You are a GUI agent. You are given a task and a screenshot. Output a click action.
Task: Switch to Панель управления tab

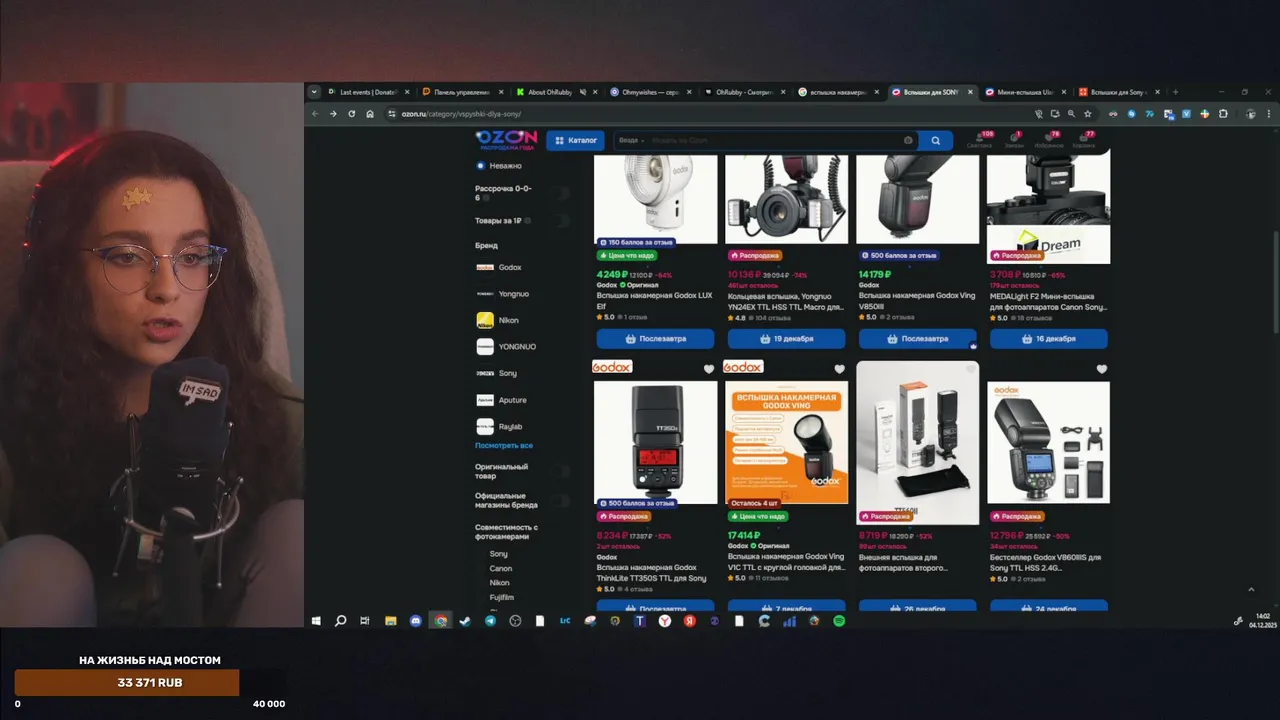(462, 92)
